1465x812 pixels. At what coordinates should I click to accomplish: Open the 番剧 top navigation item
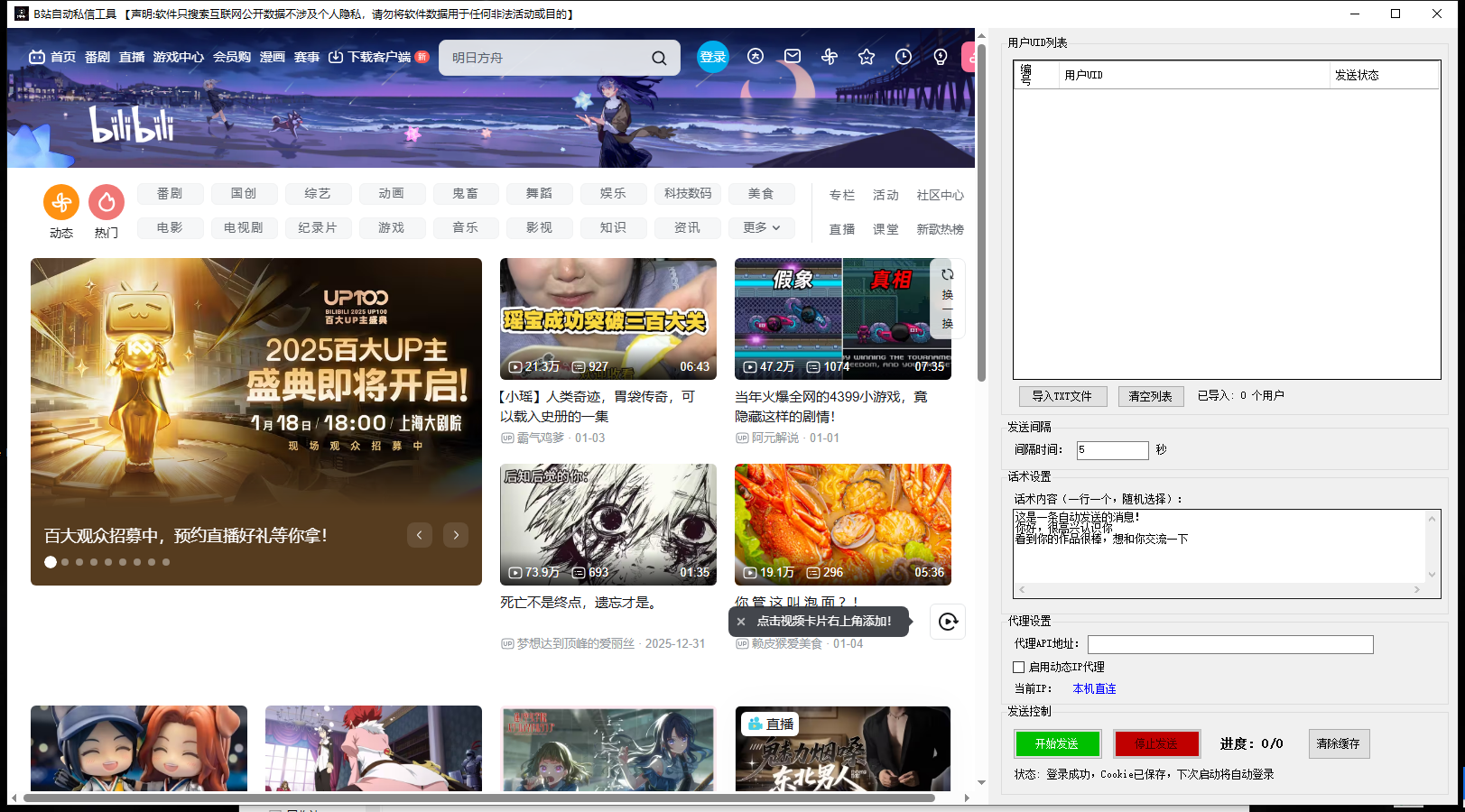pos(97,57)
